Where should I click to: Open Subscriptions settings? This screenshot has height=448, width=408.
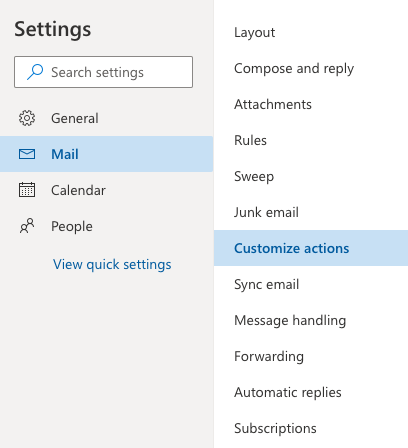(x=275, y=428)
